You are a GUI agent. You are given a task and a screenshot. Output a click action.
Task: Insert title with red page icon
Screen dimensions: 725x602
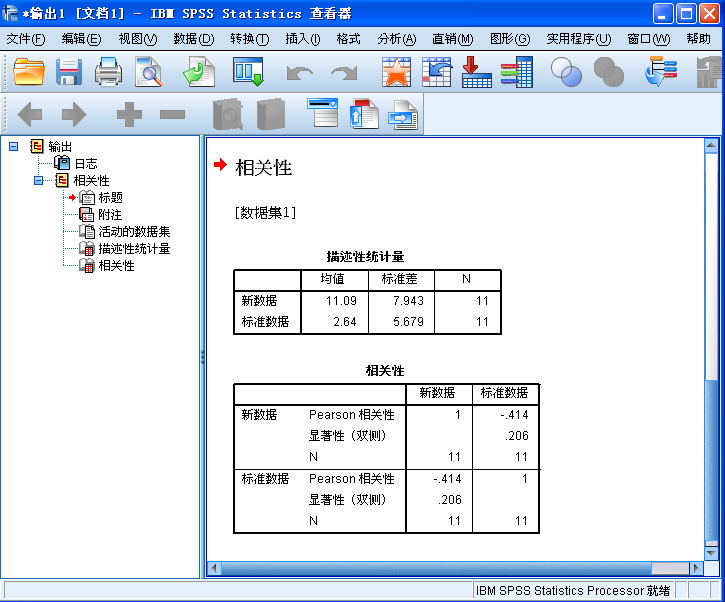click(365, 114)
